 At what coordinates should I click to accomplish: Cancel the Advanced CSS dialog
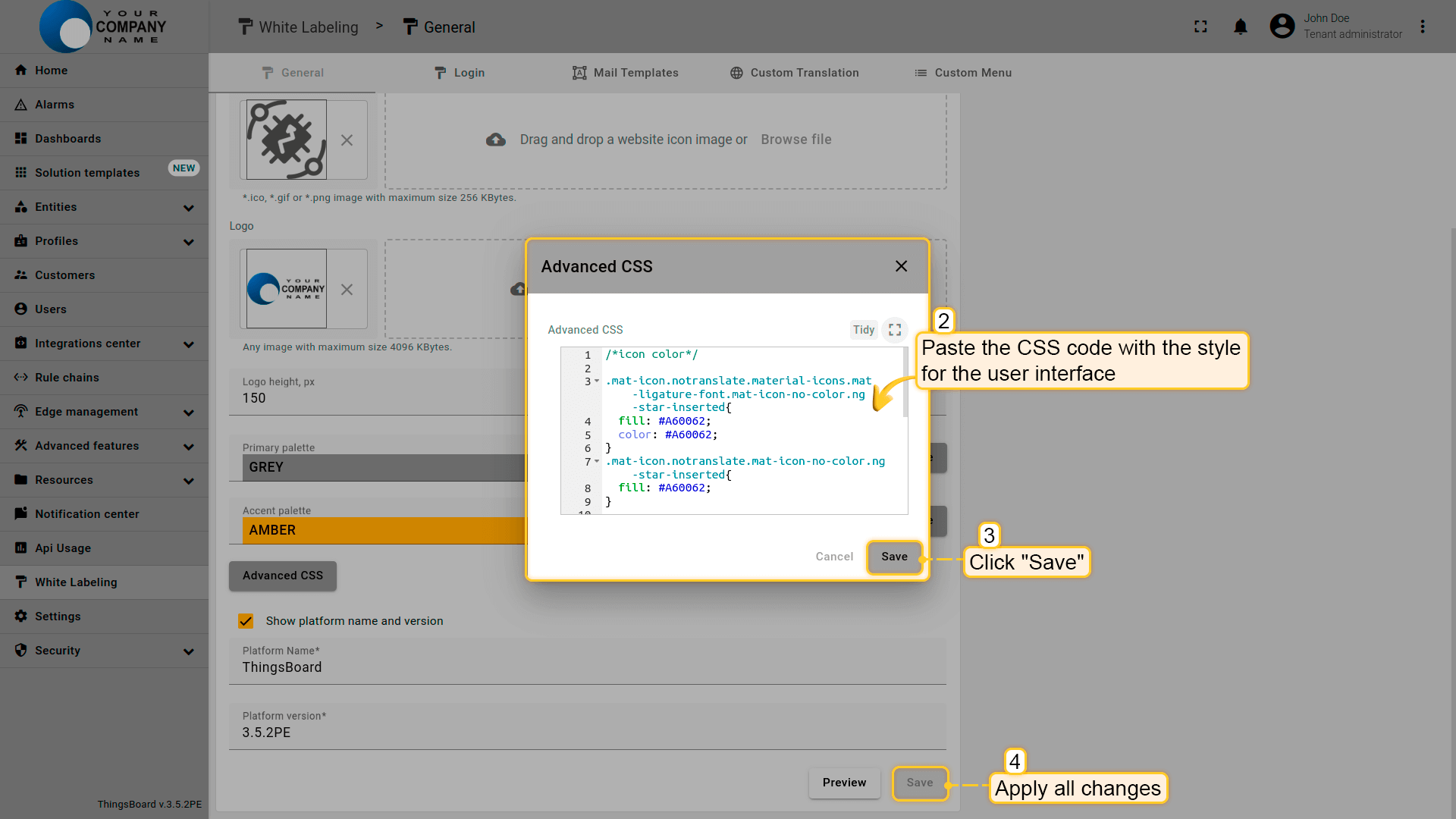pos(834,557)
